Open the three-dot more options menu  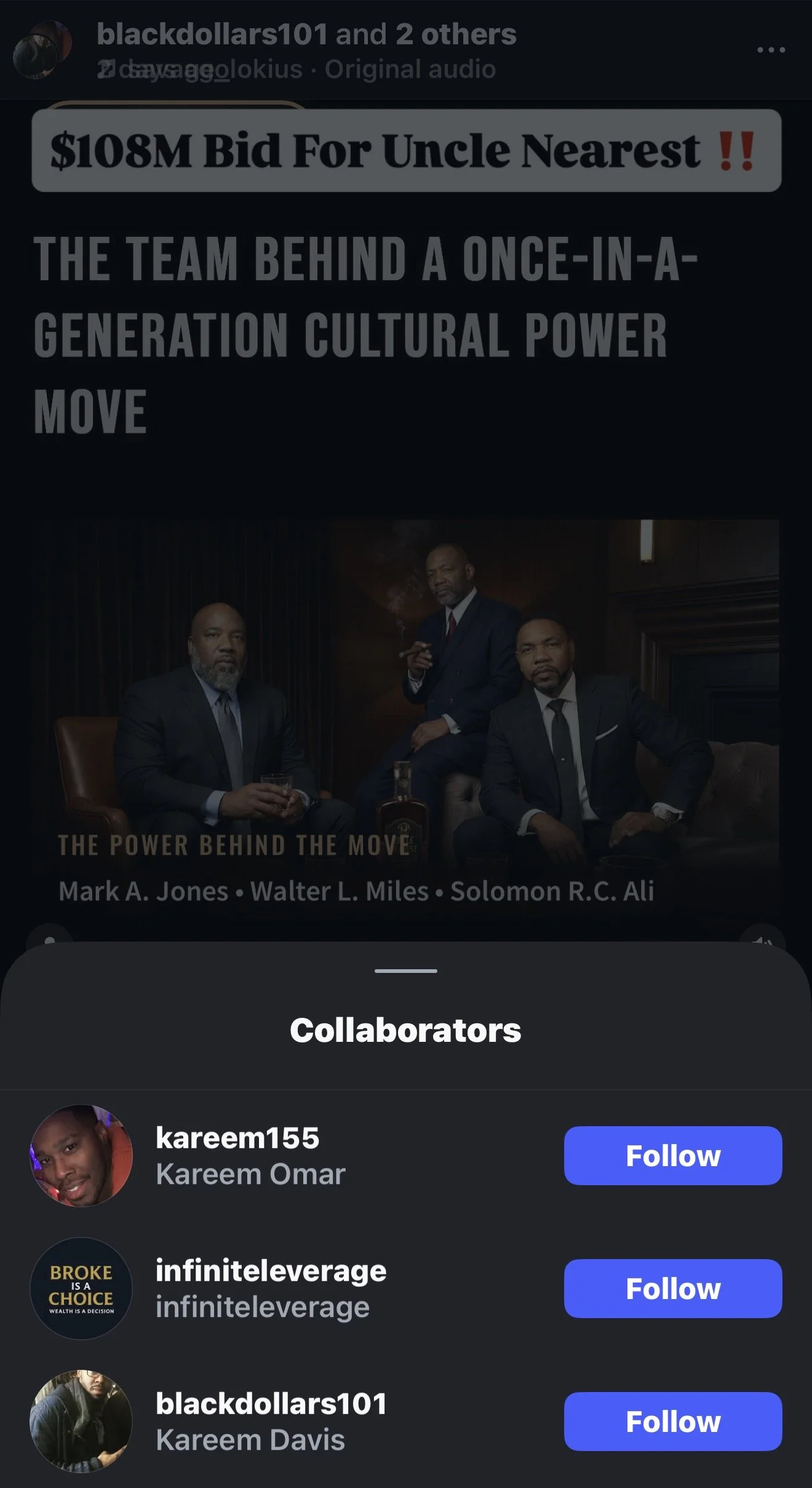click(771, 50)
